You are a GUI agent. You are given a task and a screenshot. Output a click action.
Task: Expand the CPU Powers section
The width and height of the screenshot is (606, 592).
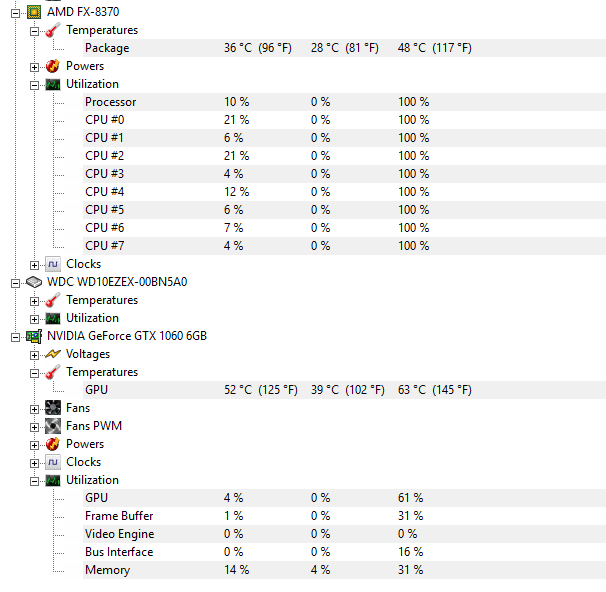coord(34,68)
